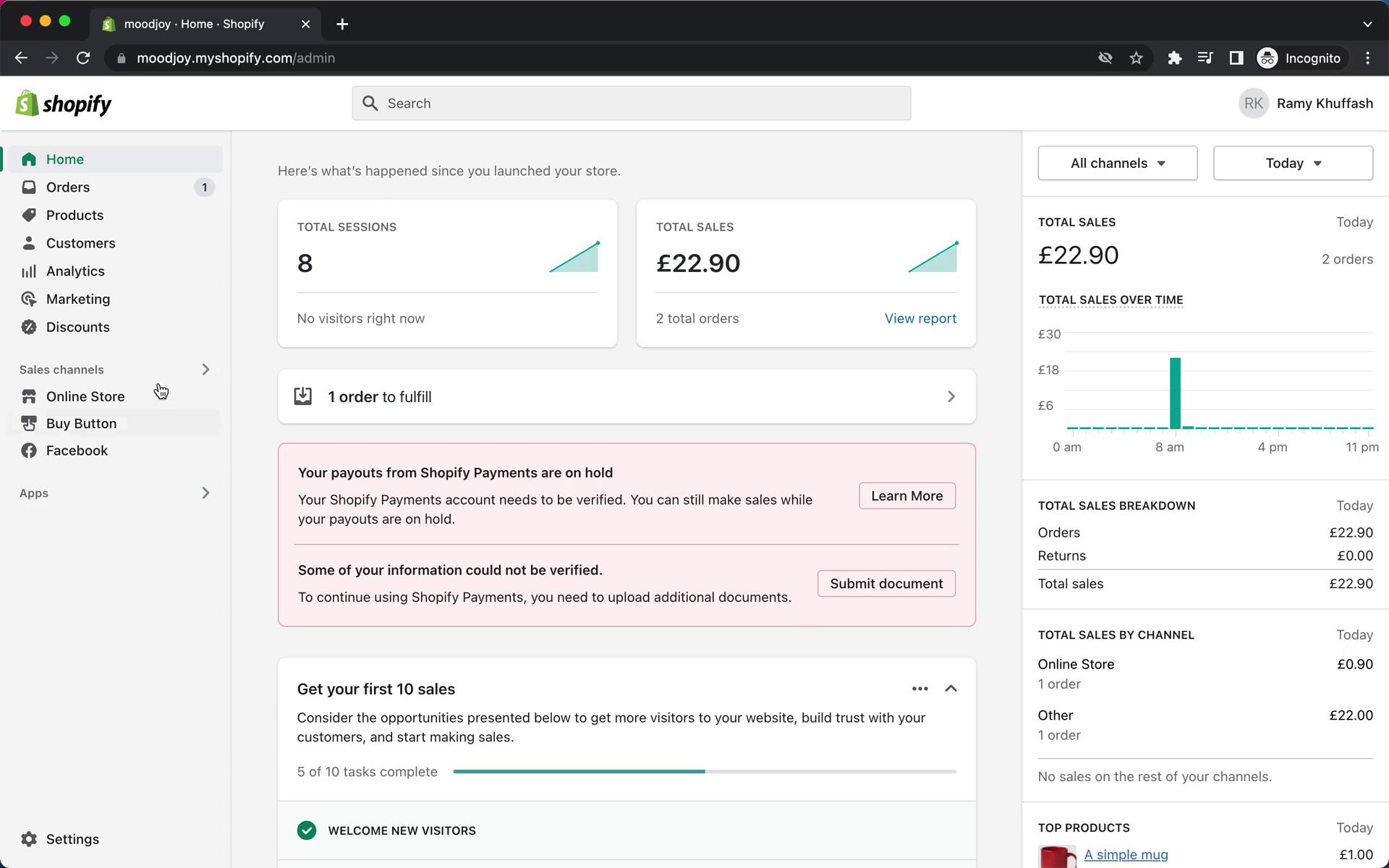Screen dimensions: 1389x868
Task: Expand the Apps section arrow
Action: tap(205, 492)
